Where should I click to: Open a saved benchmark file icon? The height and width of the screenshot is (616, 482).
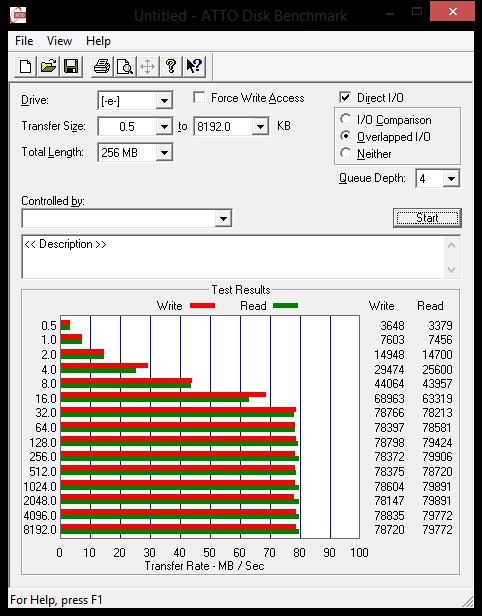coord(48,66)
